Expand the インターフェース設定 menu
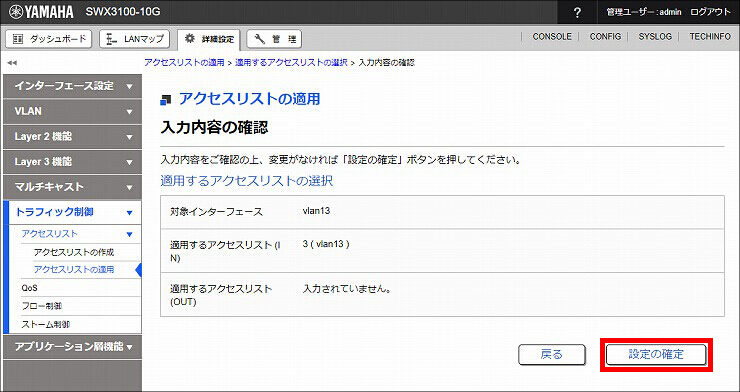This screenshot has width=740, height=392. [72, 86]
